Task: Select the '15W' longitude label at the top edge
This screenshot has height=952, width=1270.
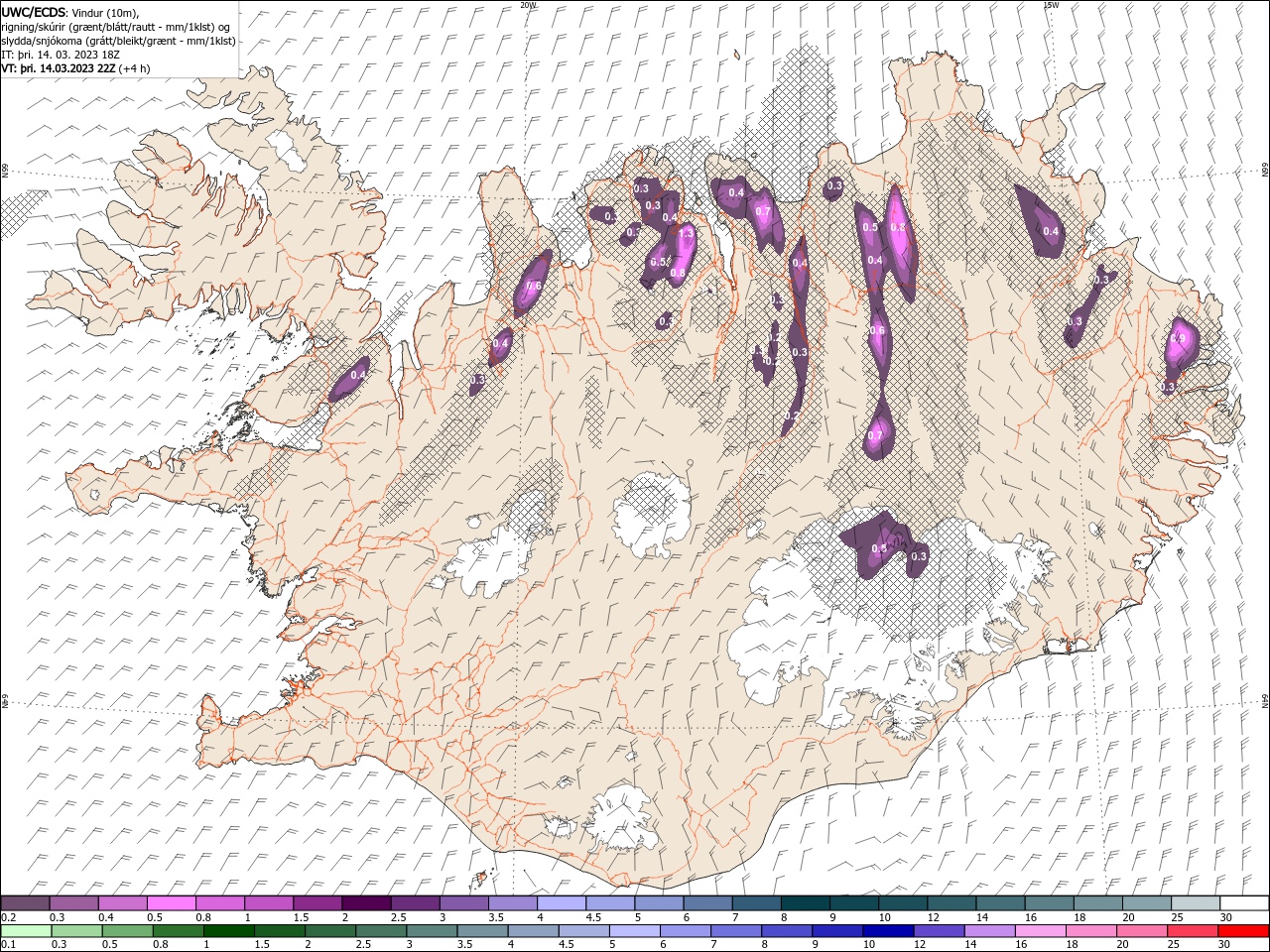Action: click(x=1052, y=4)
